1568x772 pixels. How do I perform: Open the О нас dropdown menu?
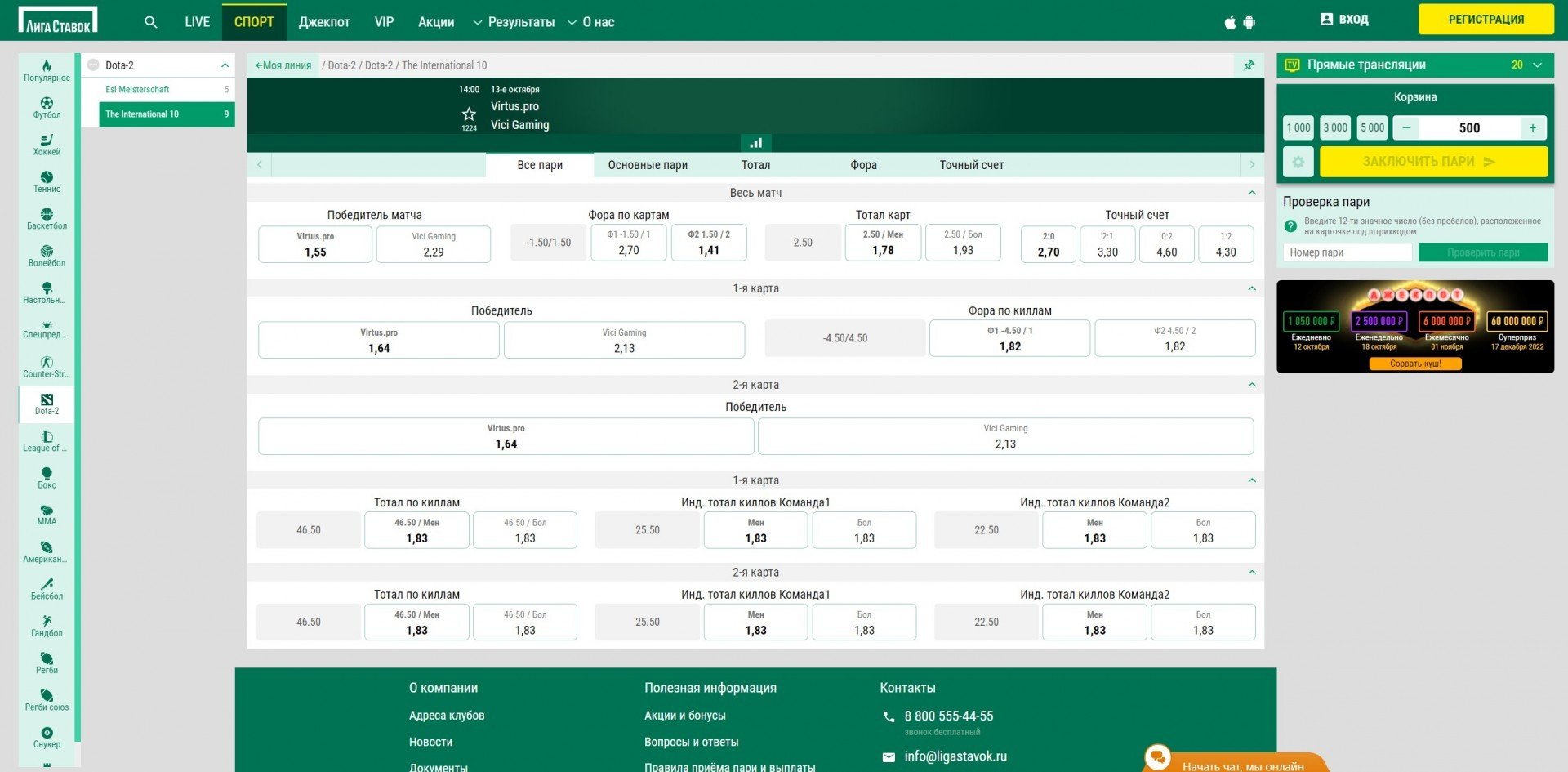(590, 22)
